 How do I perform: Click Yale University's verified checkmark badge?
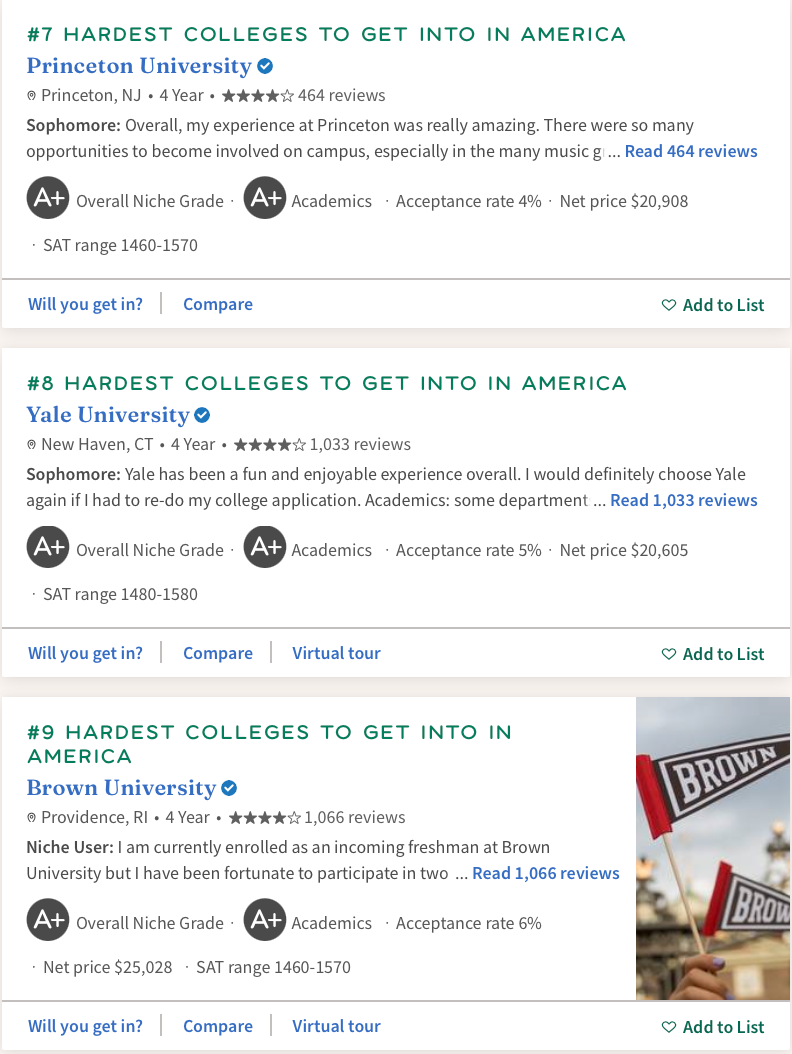[202, 415]
